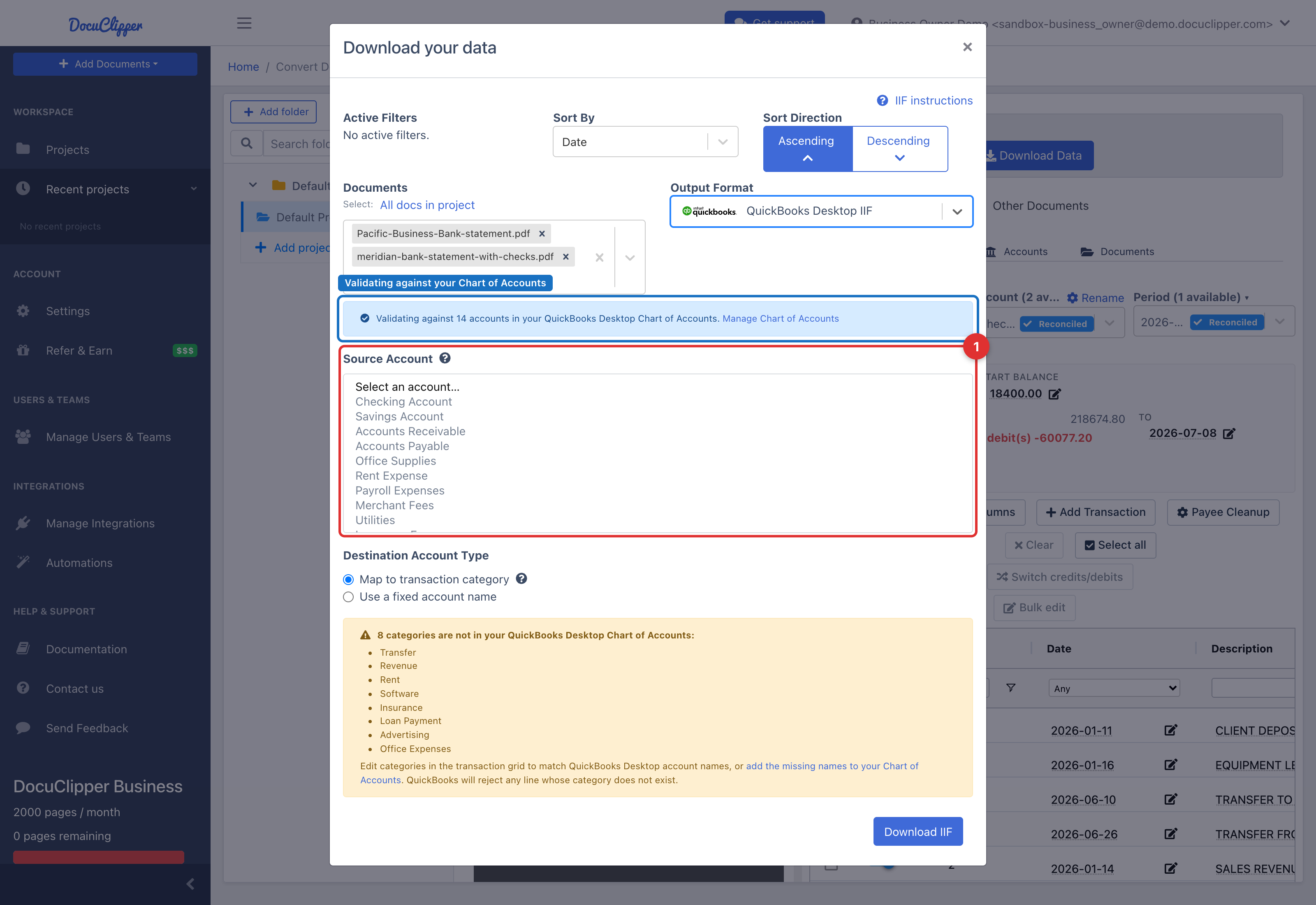
Task: Click DocuClipper logo
Action: coord(105,25)
